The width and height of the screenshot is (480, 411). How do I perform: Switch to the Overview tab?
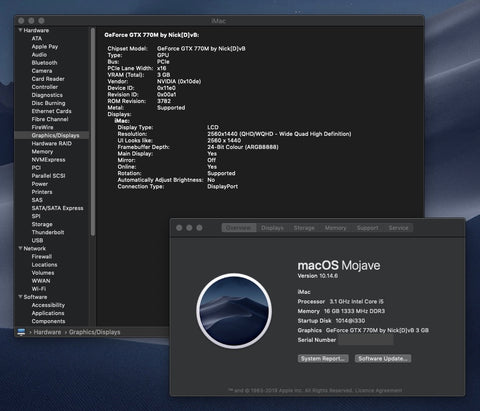click(x=238, y=228)
